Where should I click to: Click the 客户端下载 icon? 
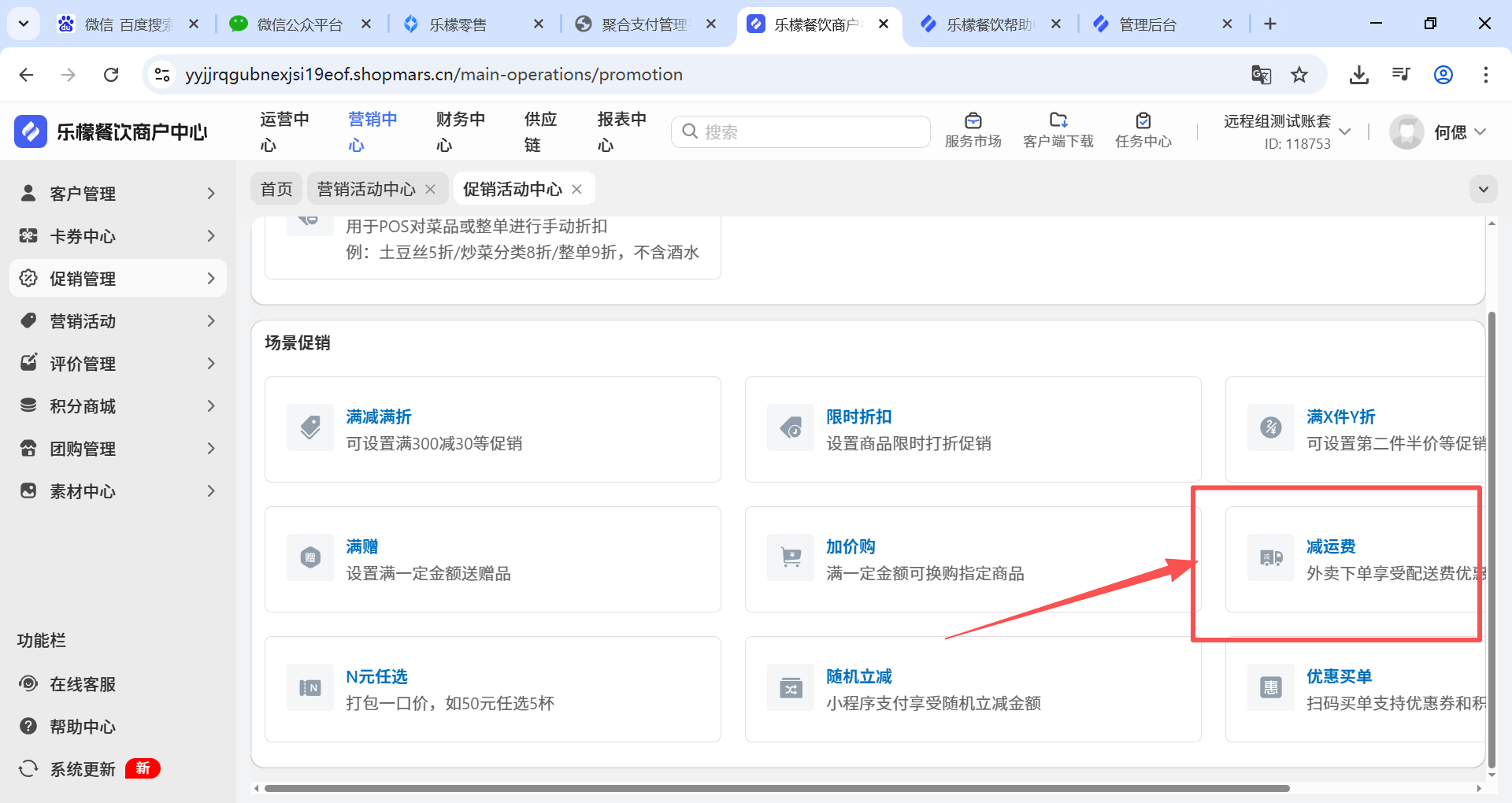[x=1058, y=120]
